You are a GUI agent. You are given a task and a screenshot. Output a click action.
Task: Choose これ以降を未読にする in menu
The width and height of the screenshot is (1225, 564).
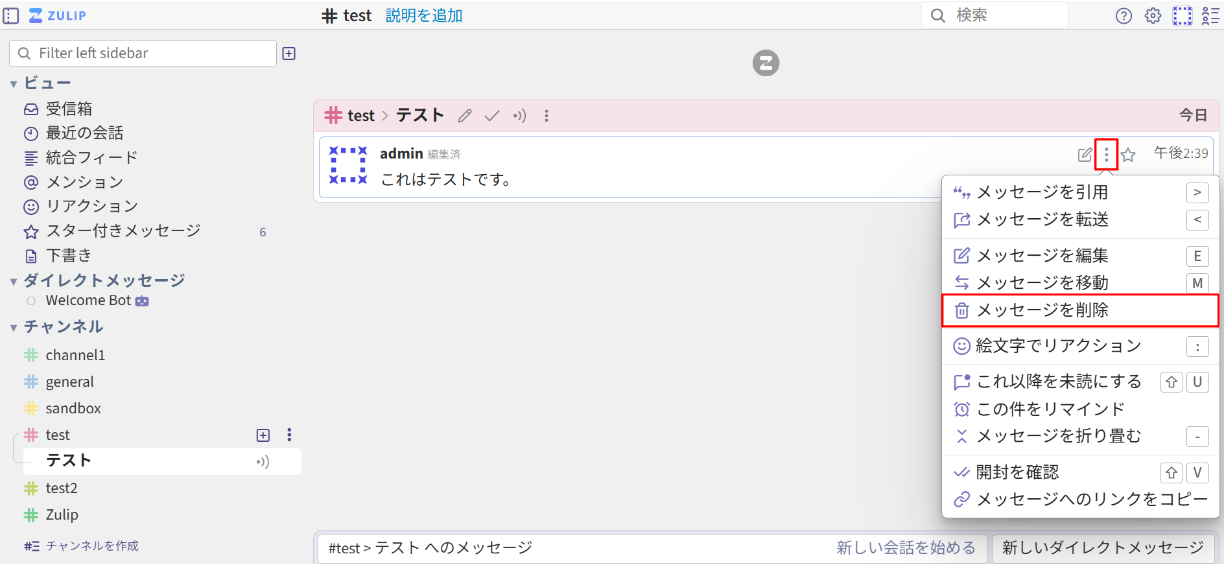click(x=1080, y=382)
